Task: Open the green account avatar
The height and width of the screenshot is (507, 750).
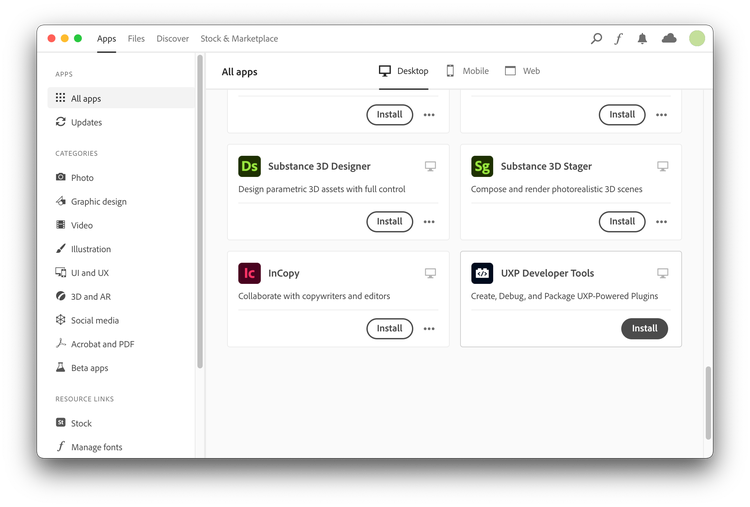Action: pos(697,38)
